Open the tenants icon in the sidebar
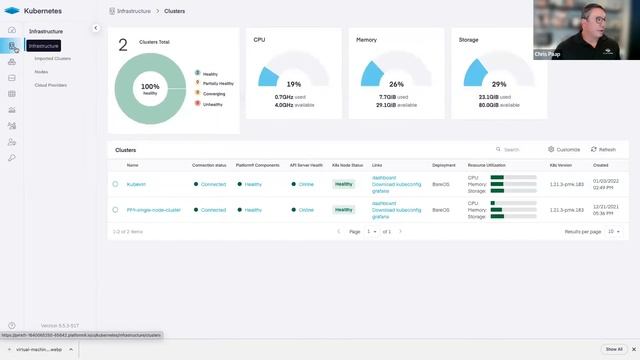Screen dimensions: 640x360 click(x=12, y=126)
